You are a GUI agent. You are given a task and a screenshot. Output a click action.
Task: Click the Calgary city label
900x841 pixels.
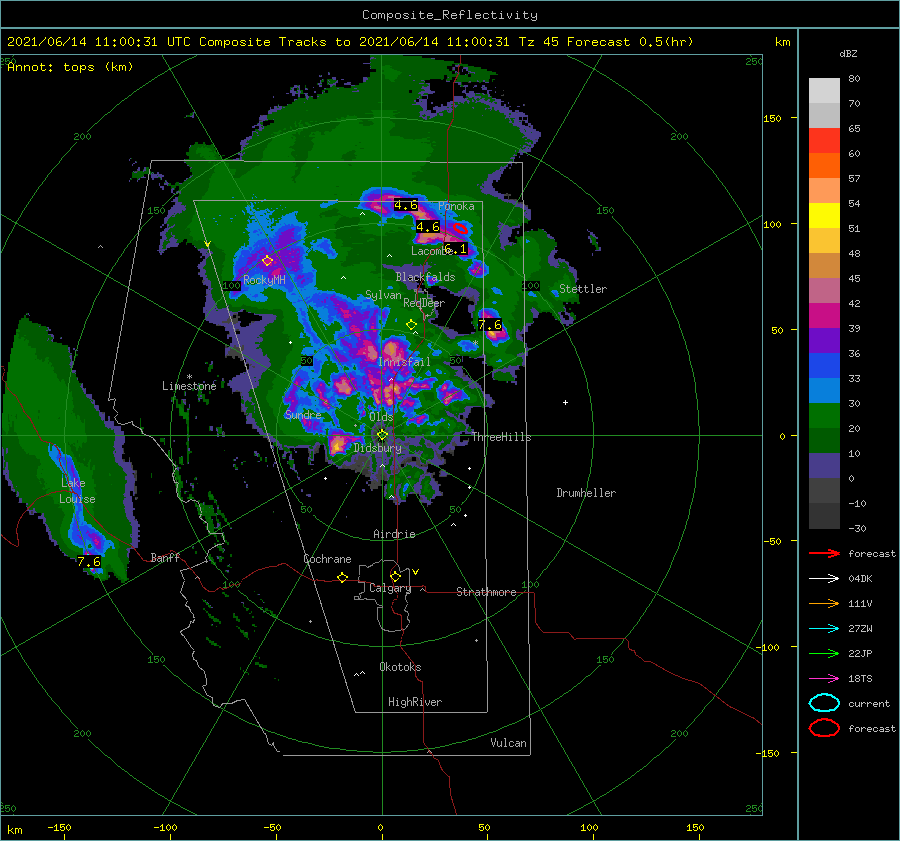390,588
